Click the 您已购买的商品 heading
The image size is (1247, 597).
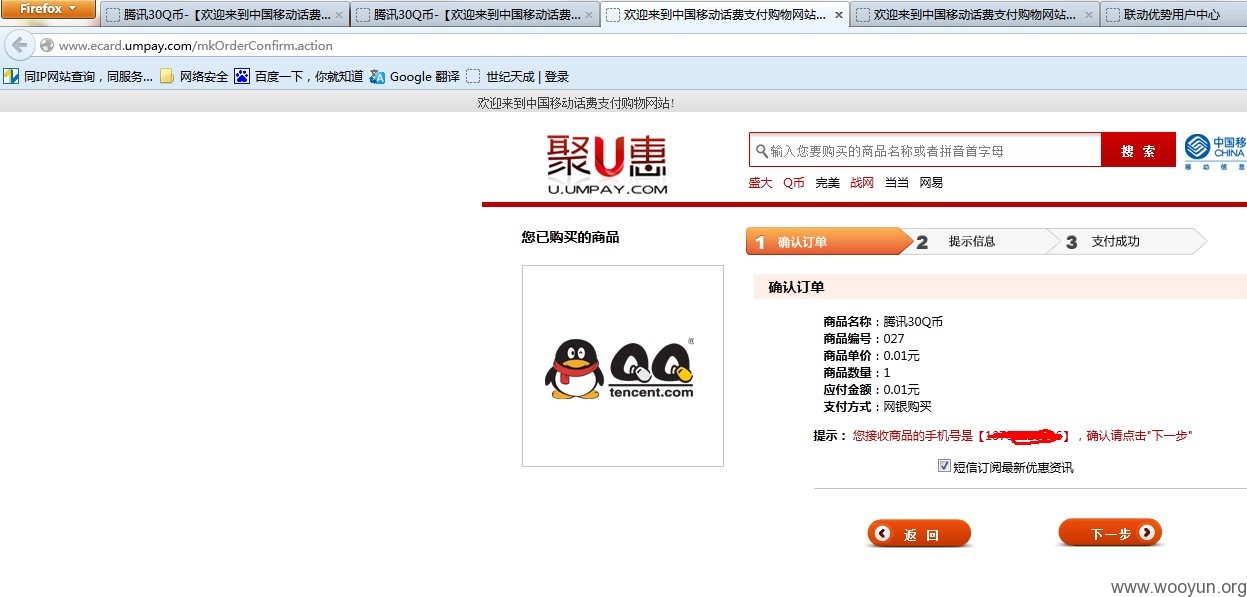click(570, 238)
